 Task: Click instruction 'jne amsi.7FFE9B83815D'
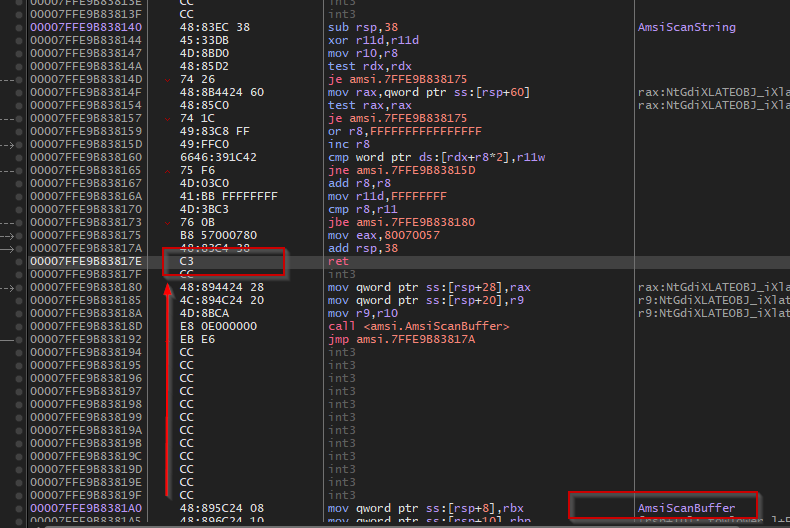[402, 170]
